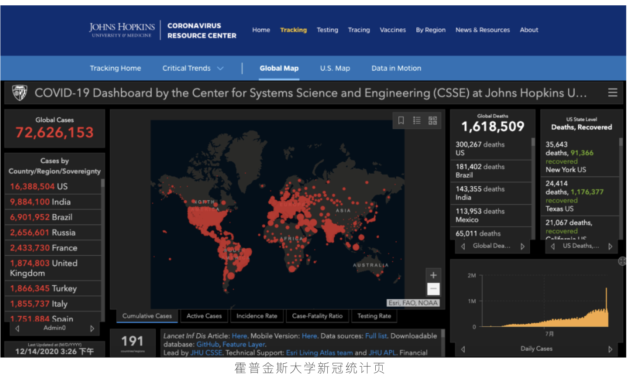Switch to the Case-Fatality Ratio map tab

[x=317, y=316]
